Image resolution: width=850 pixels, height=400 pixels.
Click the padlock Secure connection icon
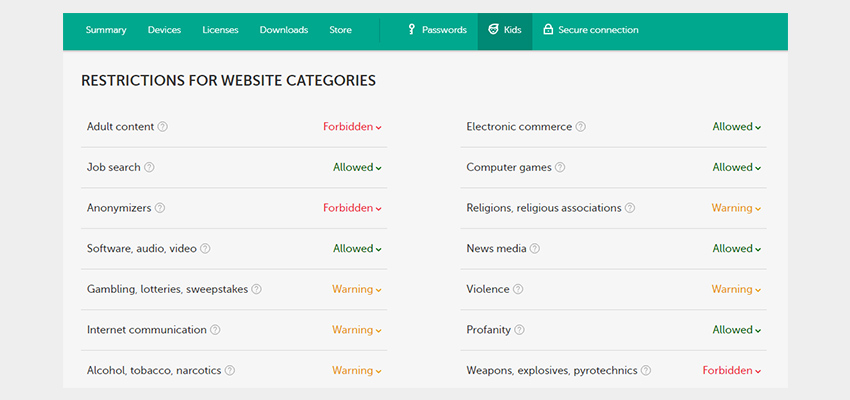tap(548, 30)
